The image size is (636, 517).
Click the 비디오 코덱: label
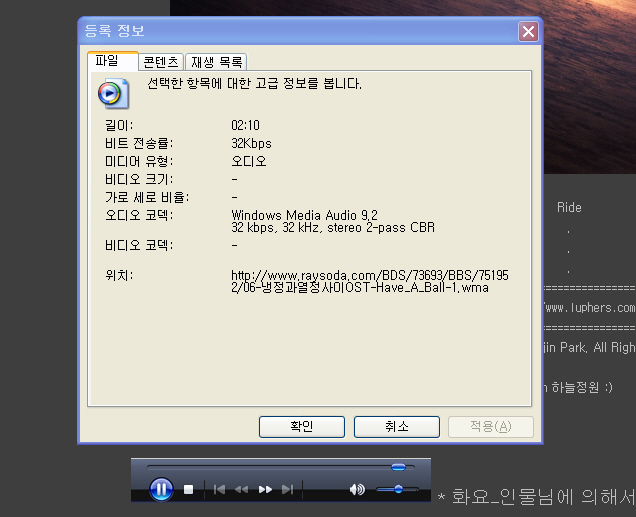pyautogui.click(x=139, y=245)
